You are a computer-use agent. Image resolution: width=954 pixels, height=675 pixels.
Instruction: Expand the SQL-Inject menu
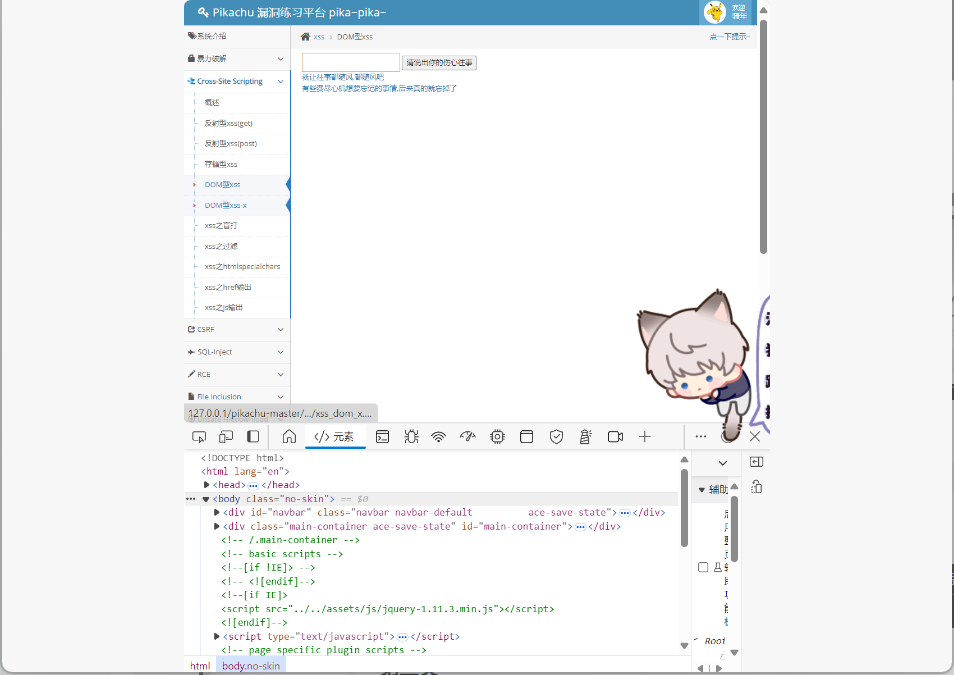(x=237, y=352)
